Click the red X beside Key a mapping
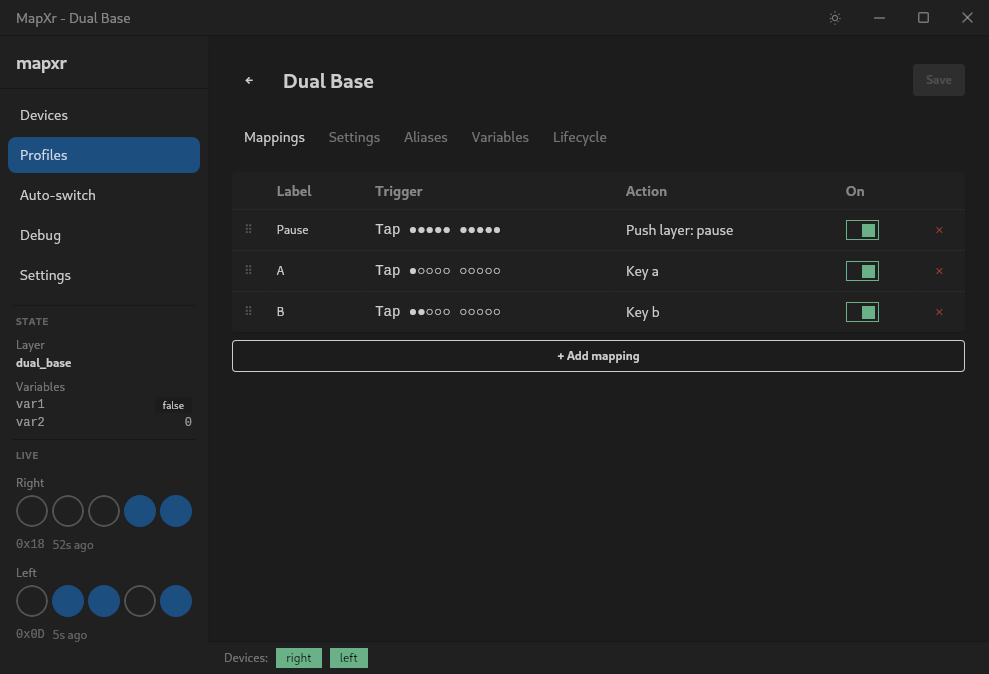989x674 pixels. pos(939,270)
